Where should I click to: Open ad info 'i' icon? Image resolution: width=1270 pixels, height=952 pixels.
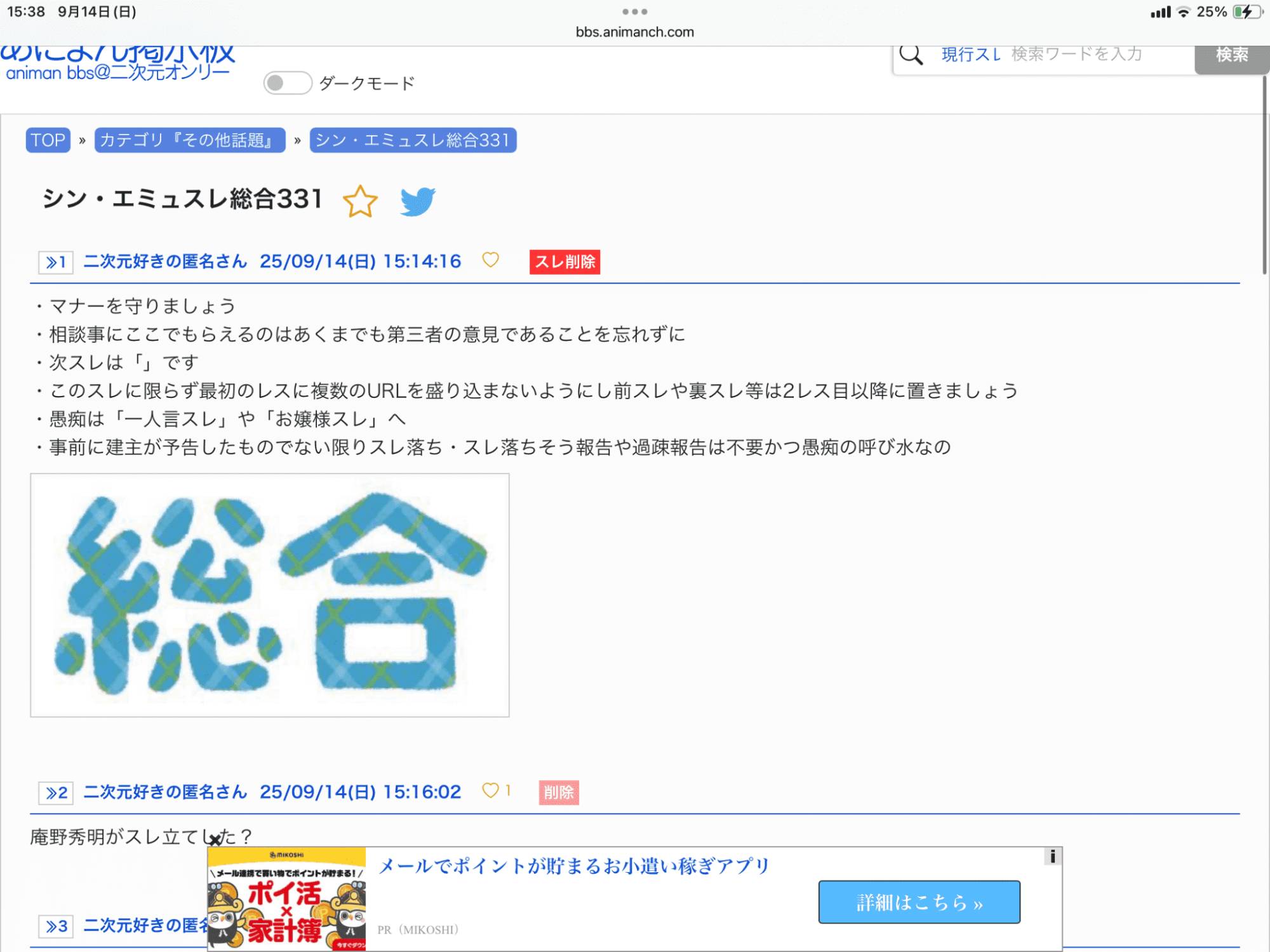(1052, 857)
